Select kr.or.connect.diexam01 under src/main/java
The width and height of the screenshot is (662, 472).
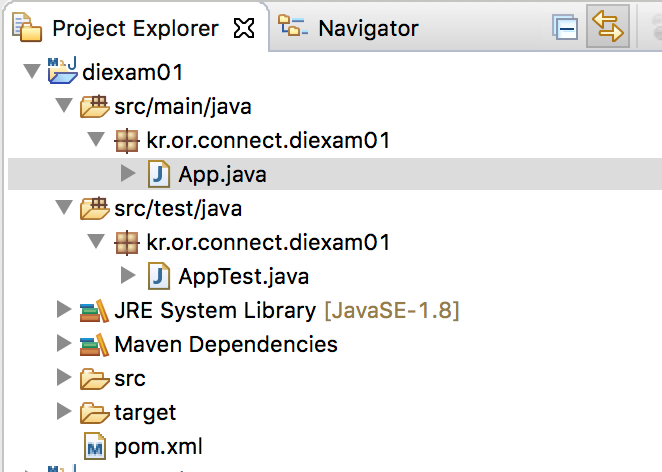[268, 140]
